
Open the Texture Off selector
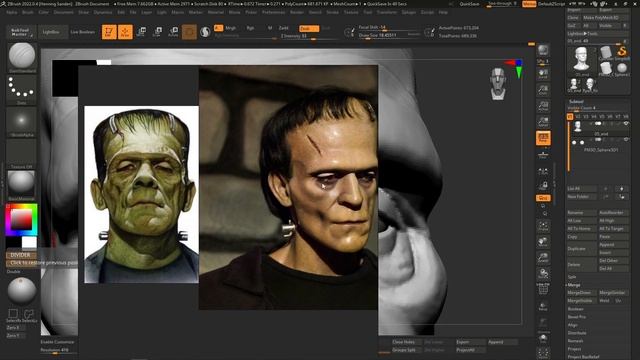pyautogui.click(x=22, y=154)
